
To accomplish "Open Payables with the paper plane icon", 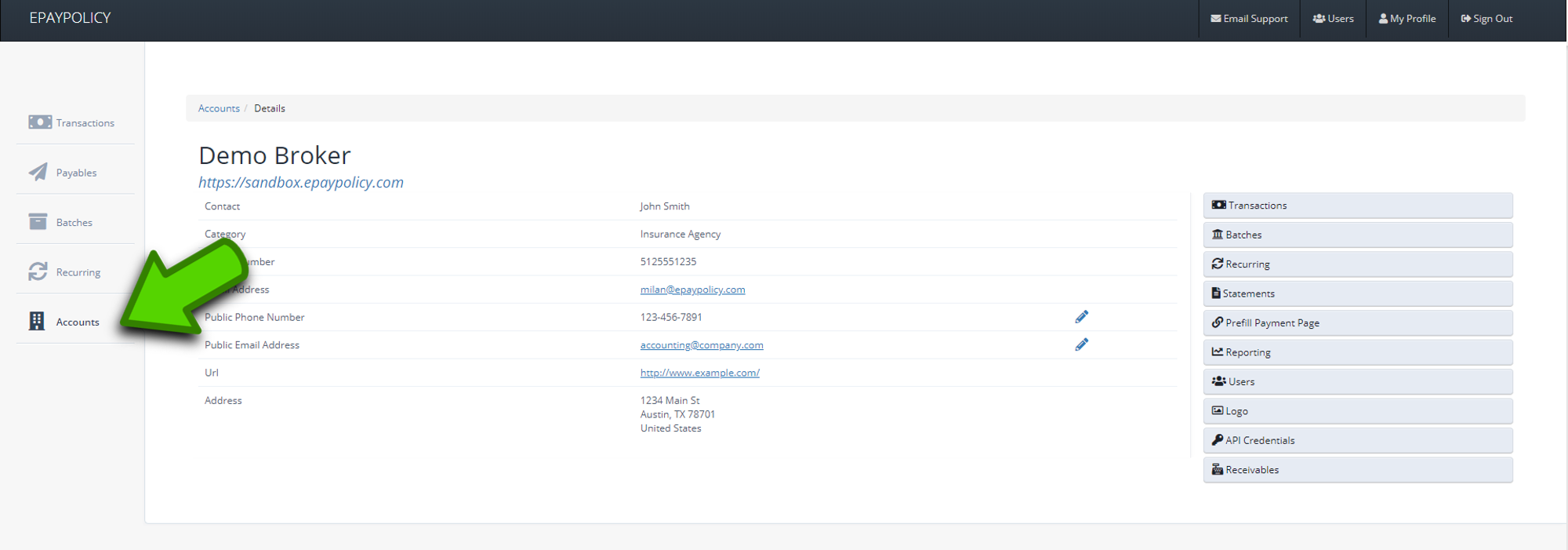I will (63, 173).
